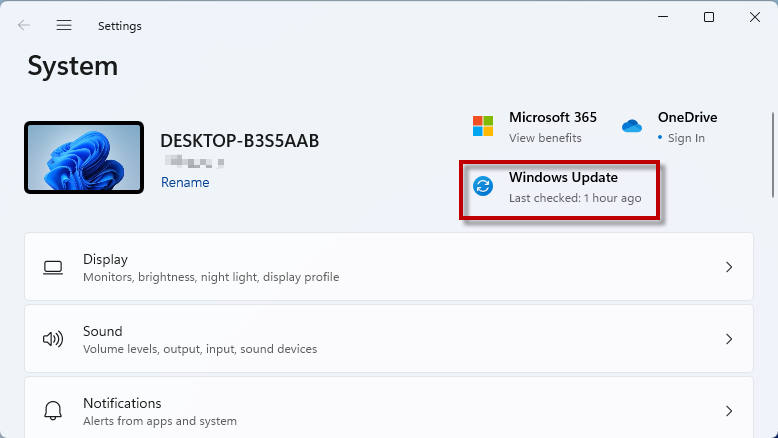Expand Notifications settings chevron
Image resolution: width=778 pixels, height=438 pixels.
tap(729, 411)
